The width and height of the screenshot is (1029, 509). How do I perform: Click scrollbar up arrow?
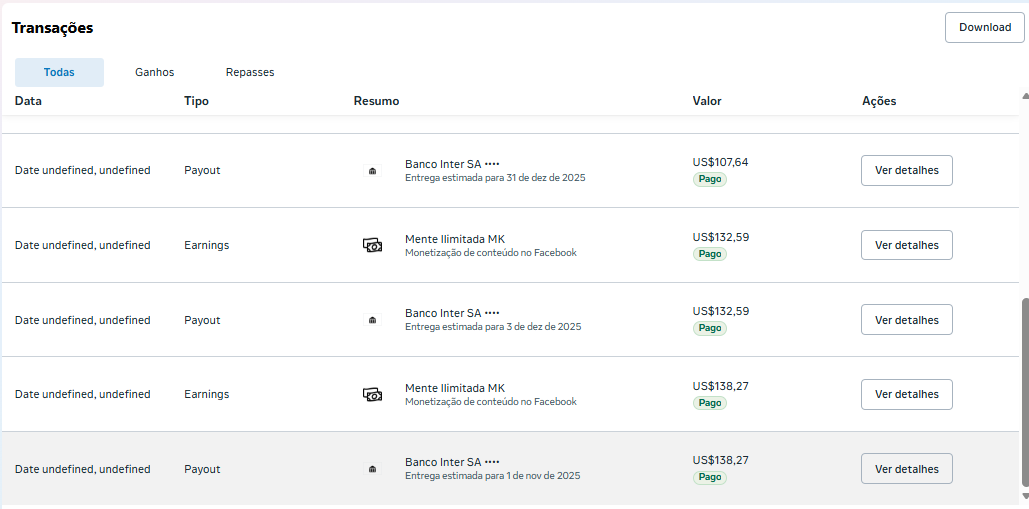pyautogui.click(x=1024, y=97)
